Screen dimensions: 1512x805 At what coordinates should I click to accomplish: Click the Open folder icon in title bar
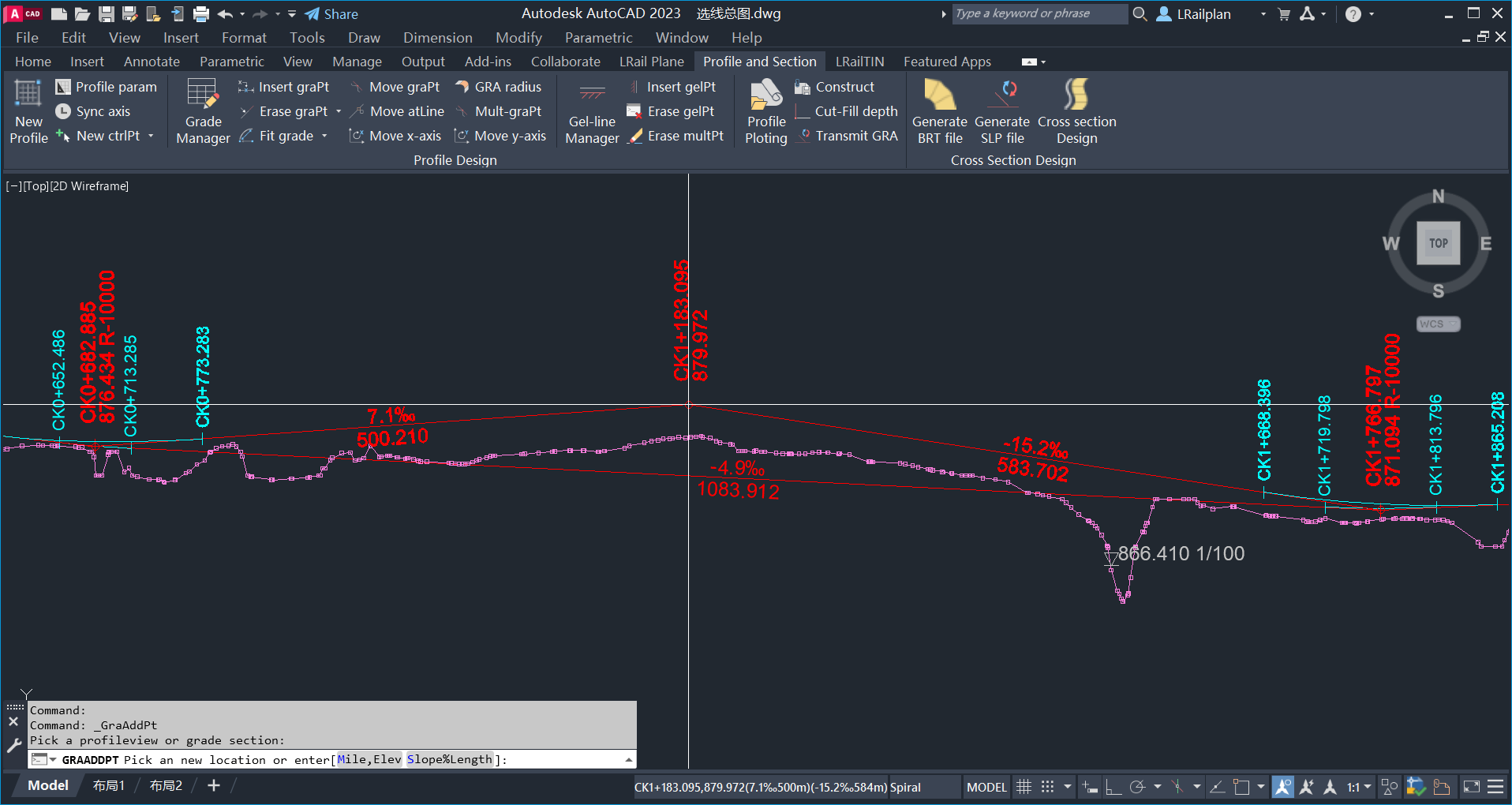coord(82,13)
